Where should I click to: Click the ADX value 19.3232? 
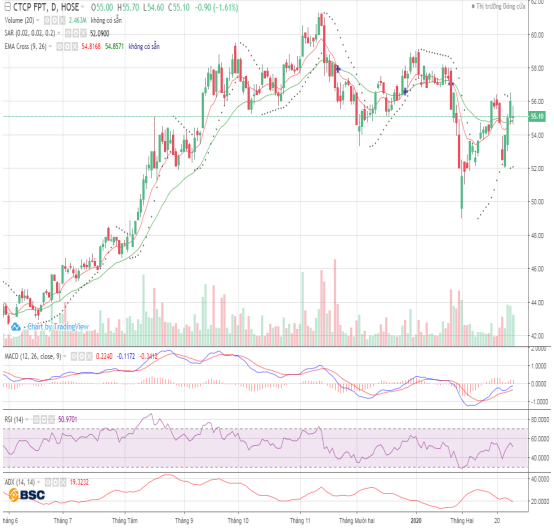pos(79,482)
